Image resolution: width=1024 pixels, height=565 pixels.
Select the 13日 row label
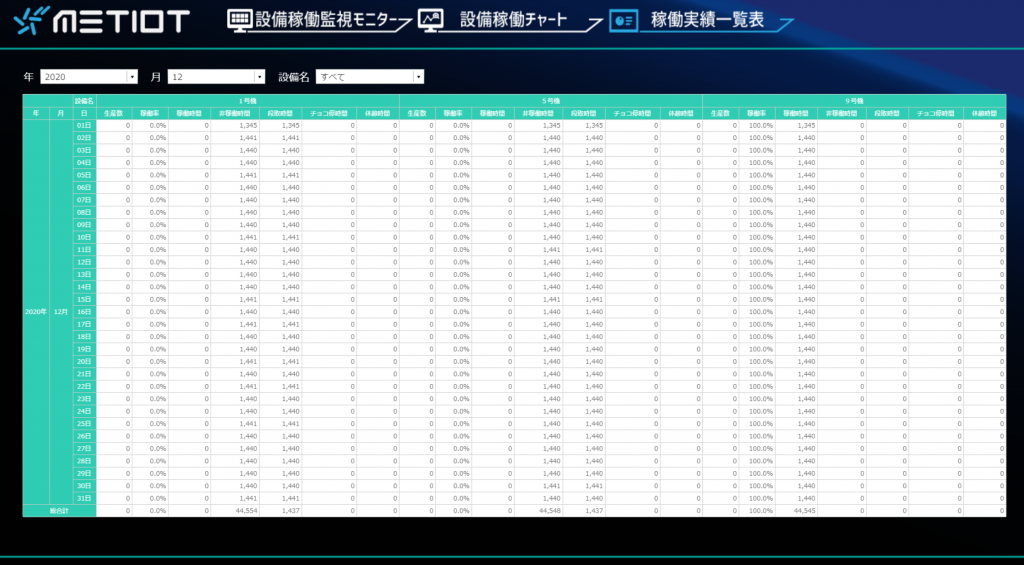pos(84,274)
